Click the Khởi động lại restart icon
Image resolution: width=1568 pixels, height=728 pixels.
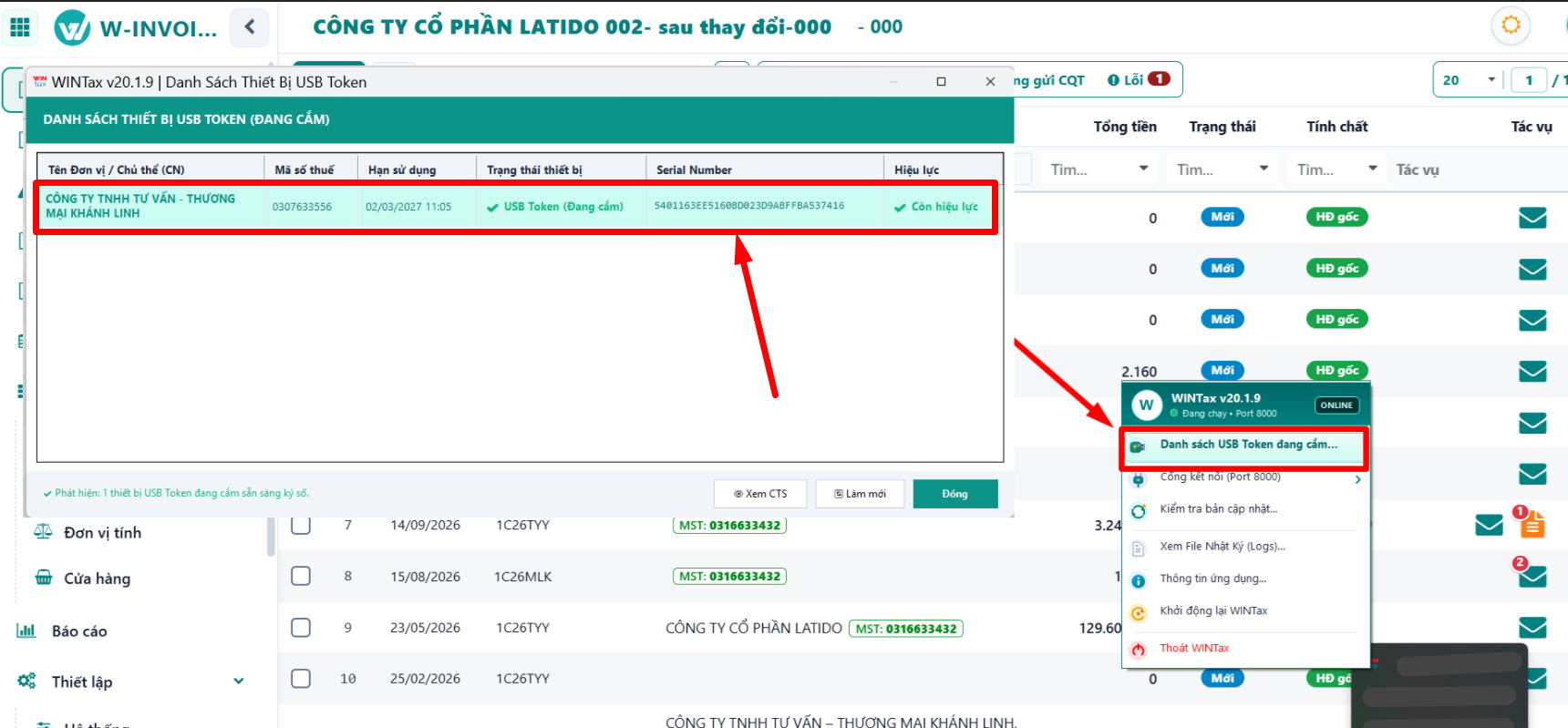(1138, 613)
